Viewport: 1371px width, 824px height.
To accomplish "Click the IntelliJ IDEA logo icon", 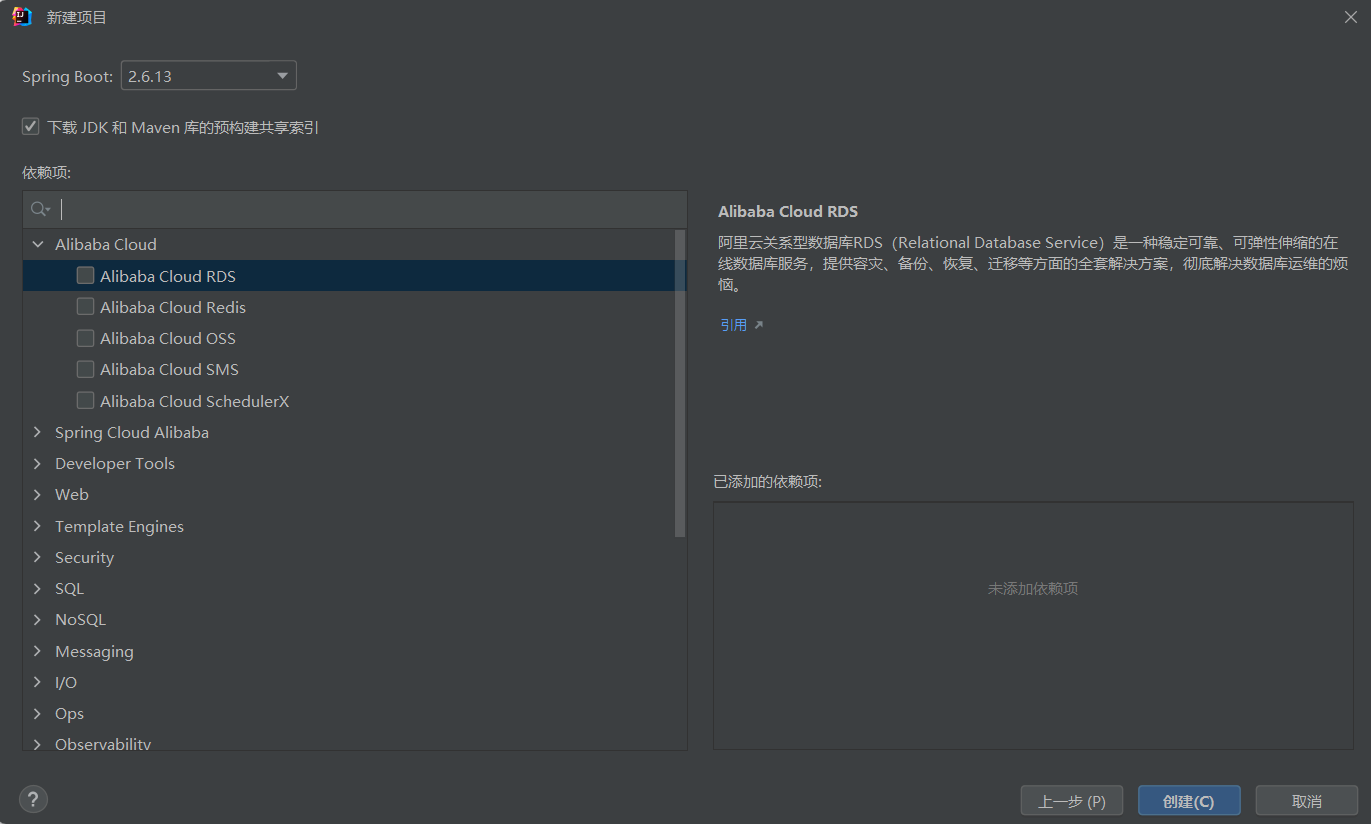I will 22,17.
